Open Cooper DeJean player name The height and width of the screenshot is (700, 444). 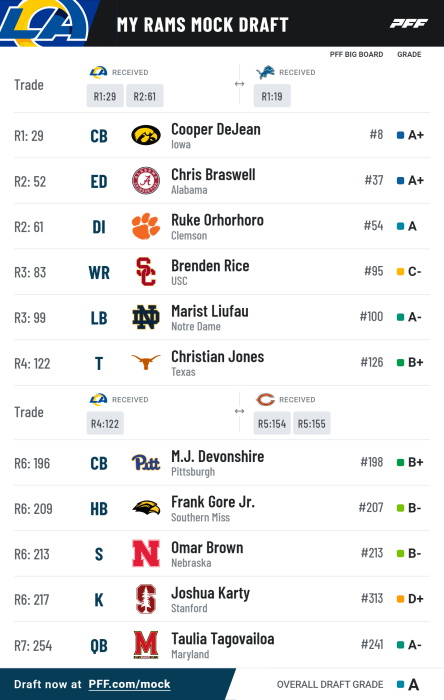(x=216, y=129)
